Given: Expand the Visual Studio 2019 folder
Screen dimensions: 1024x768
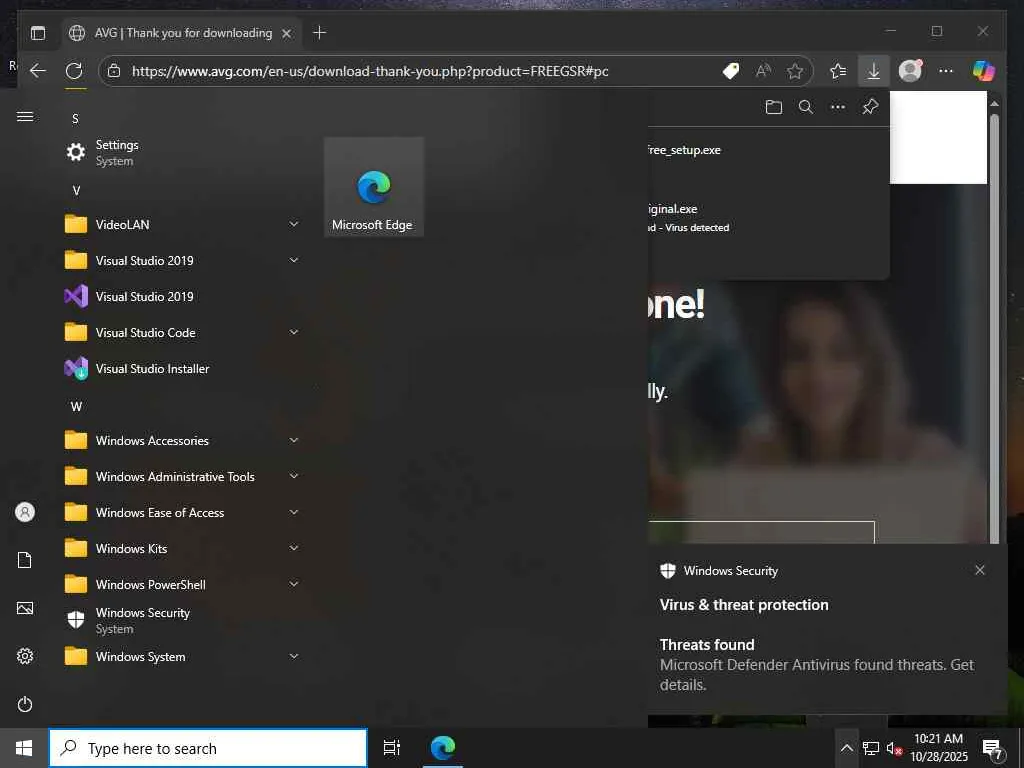Looking at the screenshot, I should point(183,261).
